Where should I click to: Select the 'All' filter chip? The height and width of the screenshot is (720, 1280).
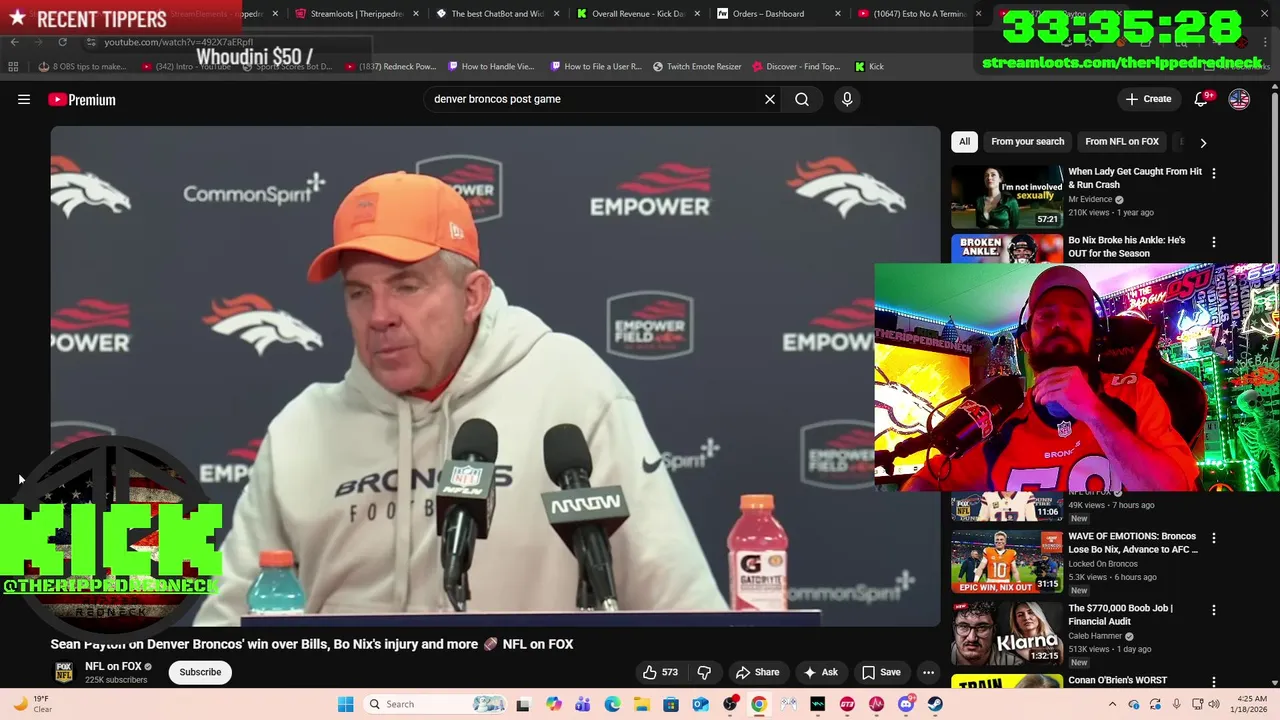click(x=964, y=142)
